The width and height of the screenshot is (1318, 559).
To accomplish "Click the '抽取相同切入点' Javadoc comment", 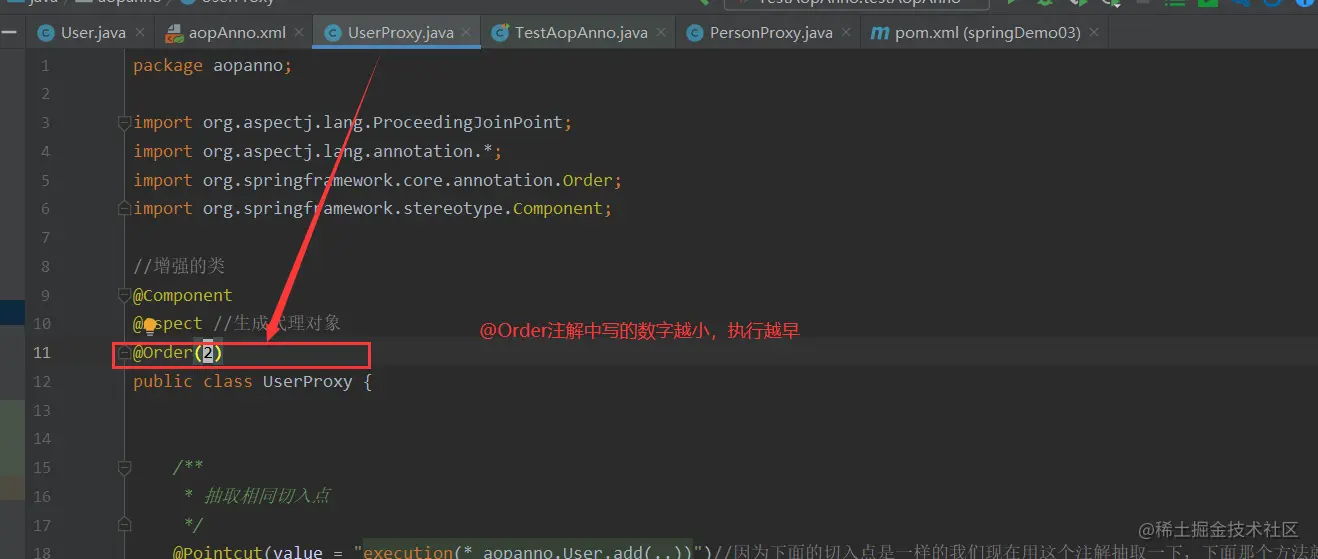I will pyautogui.click(x=267, y=496).
